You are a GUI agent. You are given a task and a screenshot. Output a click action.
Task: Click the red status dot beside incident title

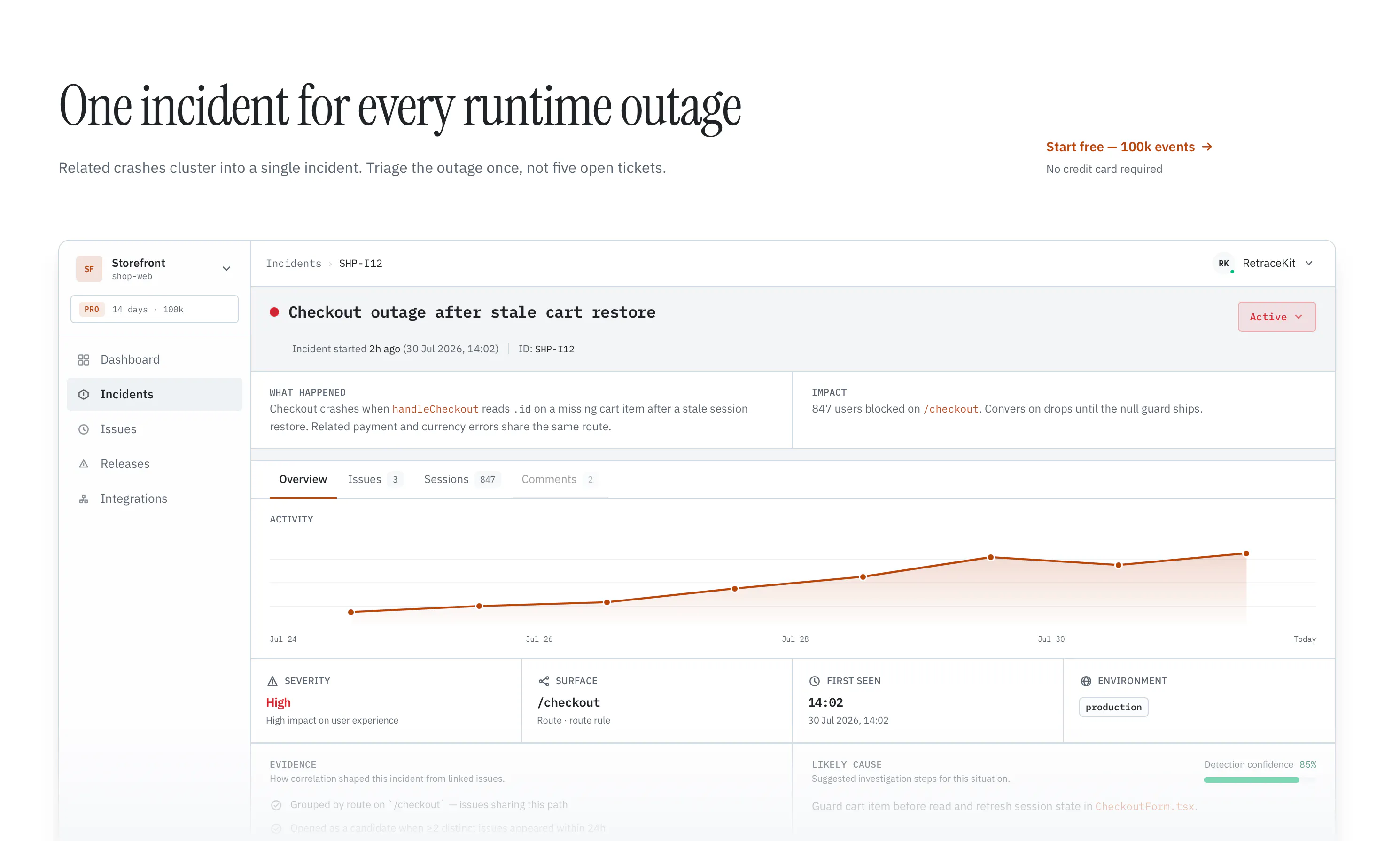(x=274, y=312)
